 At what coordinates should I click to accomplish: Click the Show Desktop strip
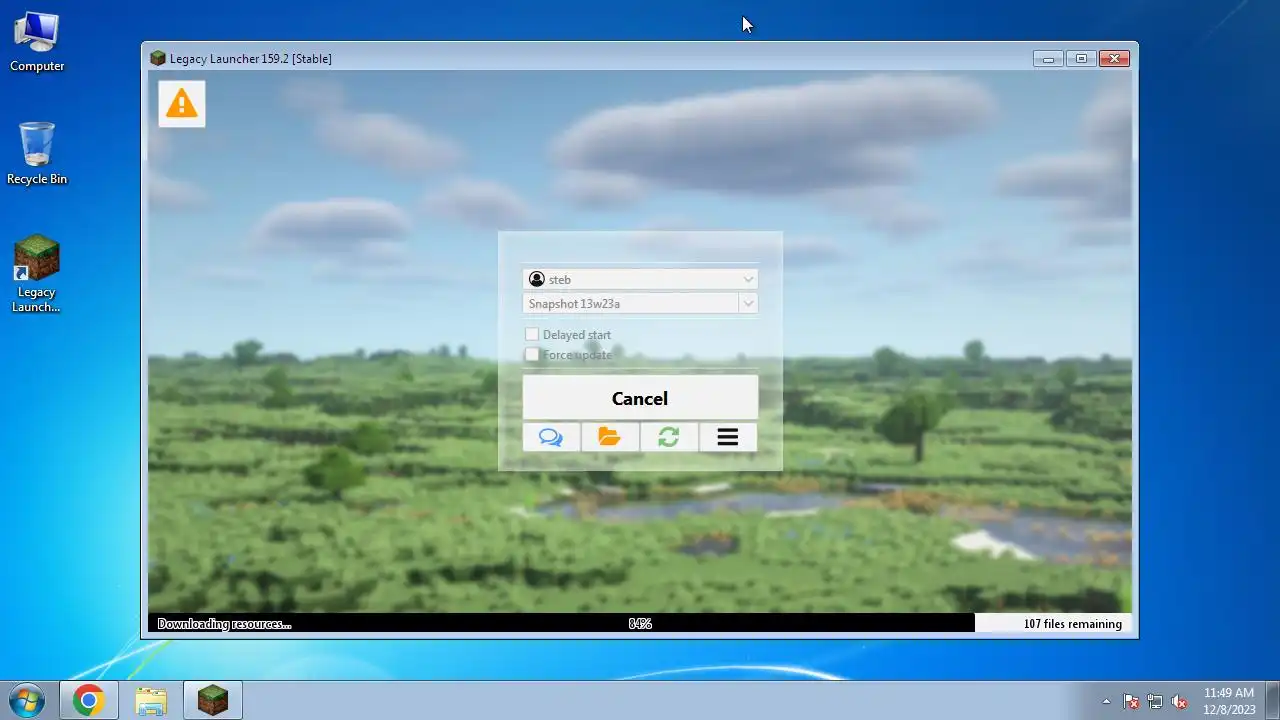tap(1272, 701)
